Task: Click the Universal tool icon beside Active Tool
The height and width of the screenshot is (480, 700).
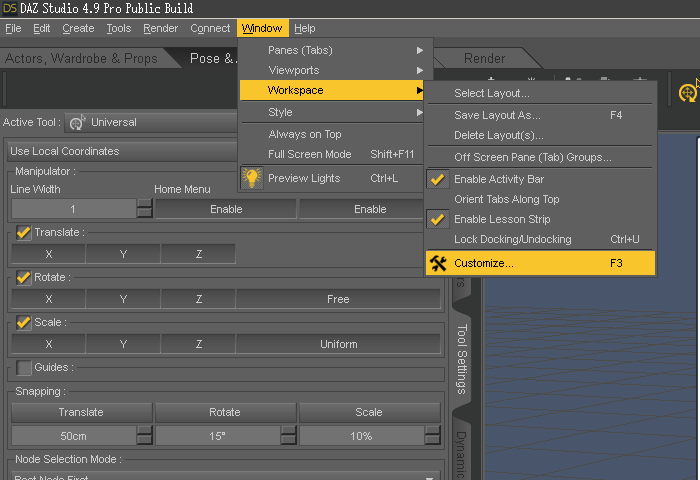Action: (77, 123)
